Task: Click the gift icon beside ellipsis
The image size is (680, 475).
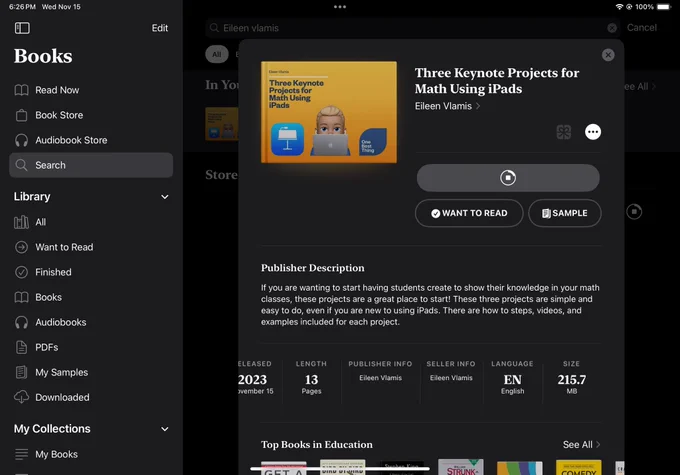Action: point(563,132)
